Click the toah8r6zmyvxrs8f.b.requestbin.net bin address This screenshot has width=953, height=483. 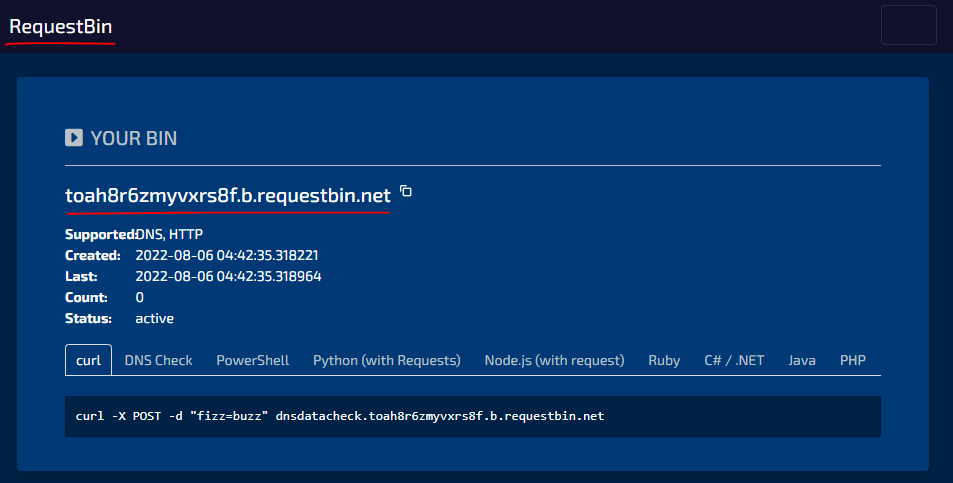point(228,196)
